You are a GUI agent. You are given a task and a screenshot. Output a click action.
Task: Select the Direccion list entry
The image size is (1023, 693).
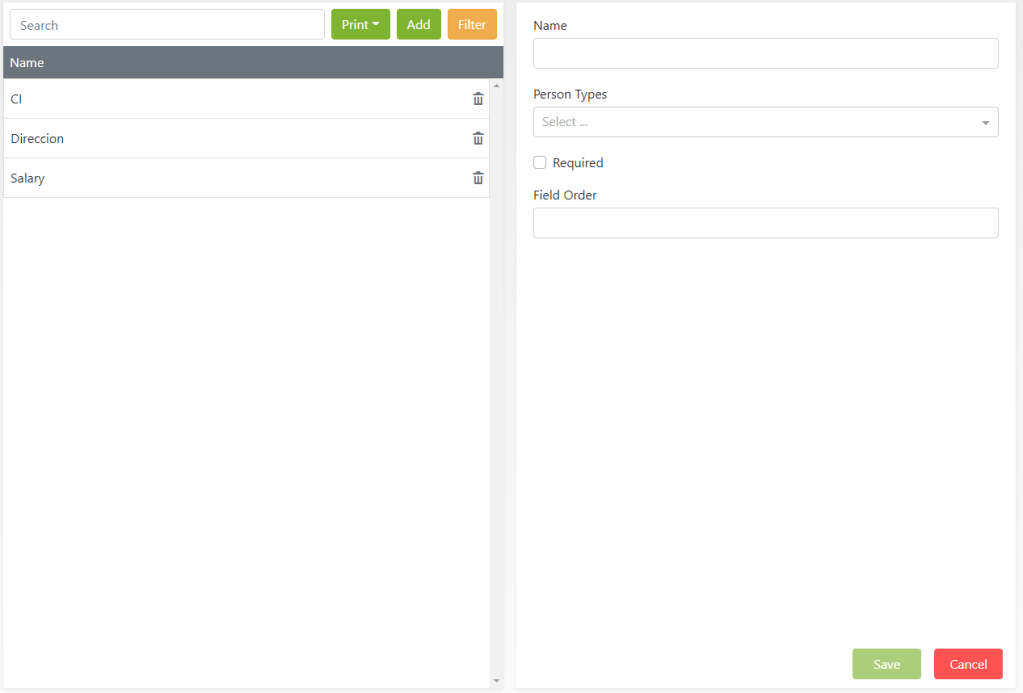(x=200, y=139)
